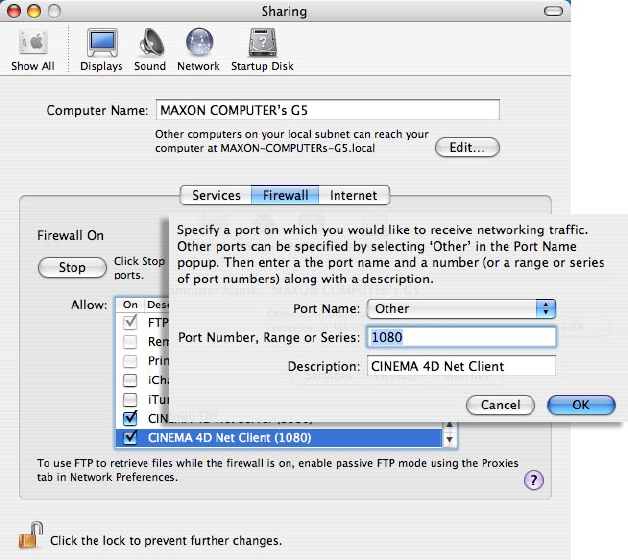Click the window's red close button
This screenshot has height=560, width=628.
tap(14, 11)
